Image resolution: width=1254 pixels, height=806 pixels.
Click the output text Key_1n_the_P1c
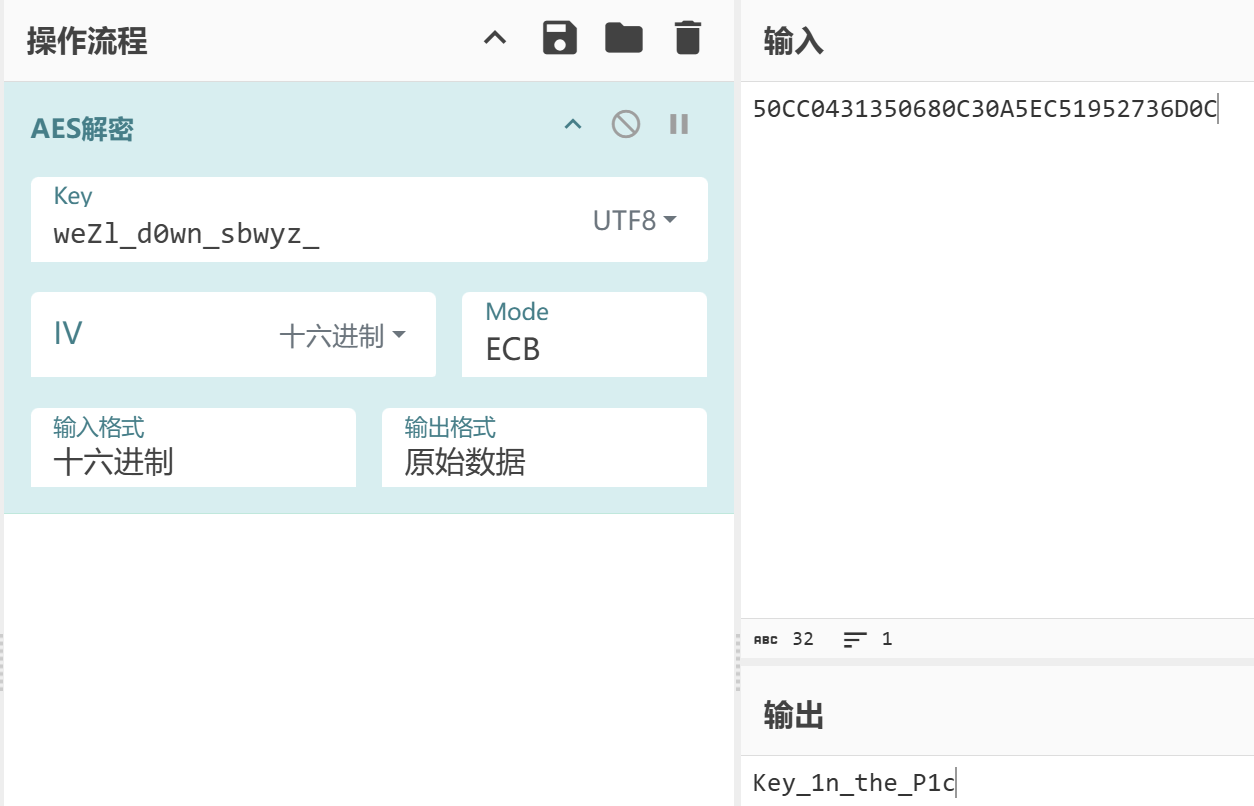click(853, 783)
